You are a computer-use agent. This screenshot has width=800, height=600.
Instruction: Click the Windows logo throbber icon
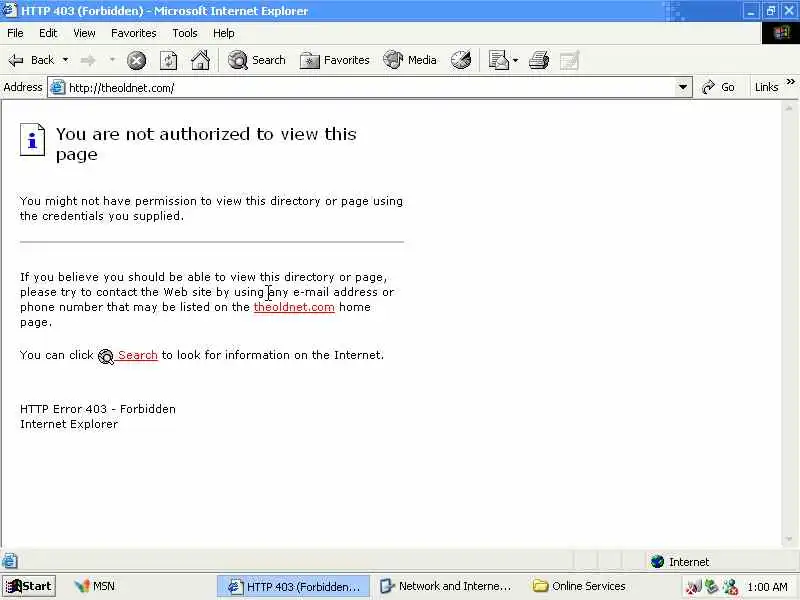click(x=781, y=34)
